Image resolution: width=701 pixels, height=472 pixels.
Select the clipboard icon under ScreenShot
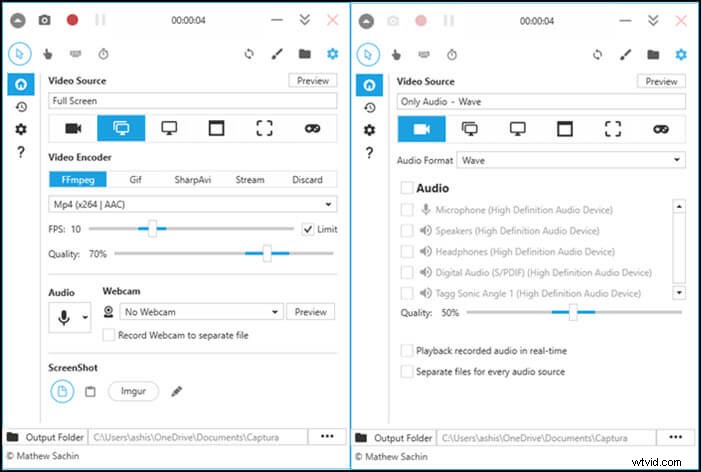click(x=90, y=391)
